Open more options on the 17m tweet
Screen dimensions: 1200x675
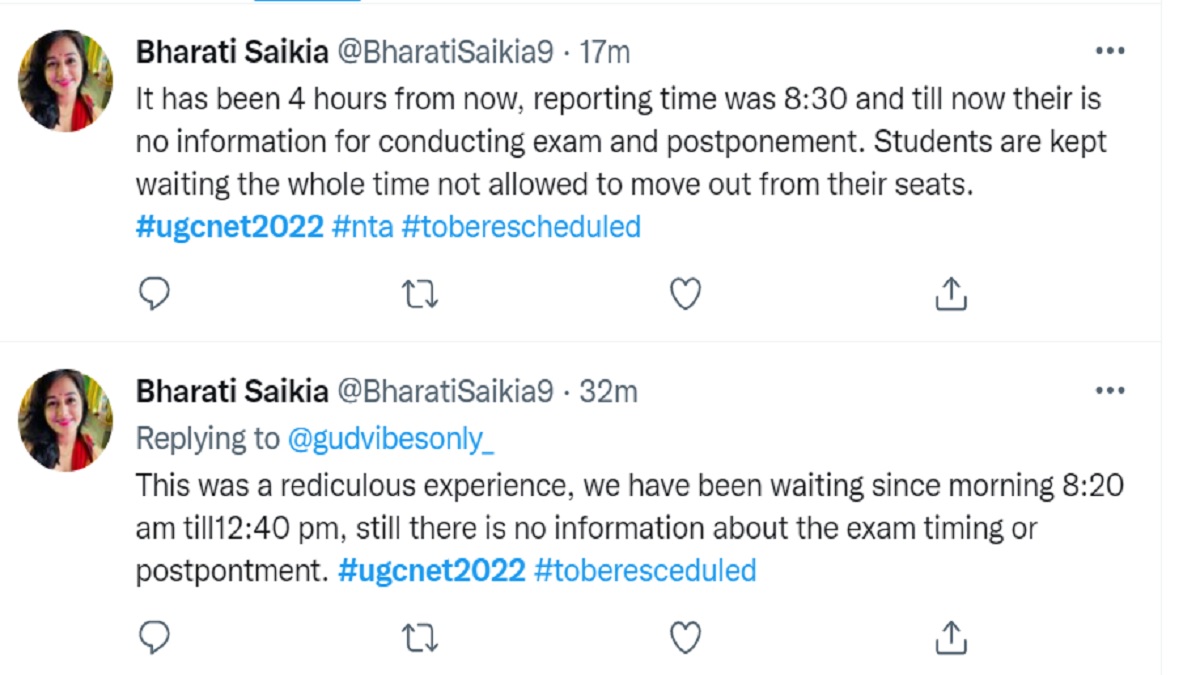[1110, 51]
